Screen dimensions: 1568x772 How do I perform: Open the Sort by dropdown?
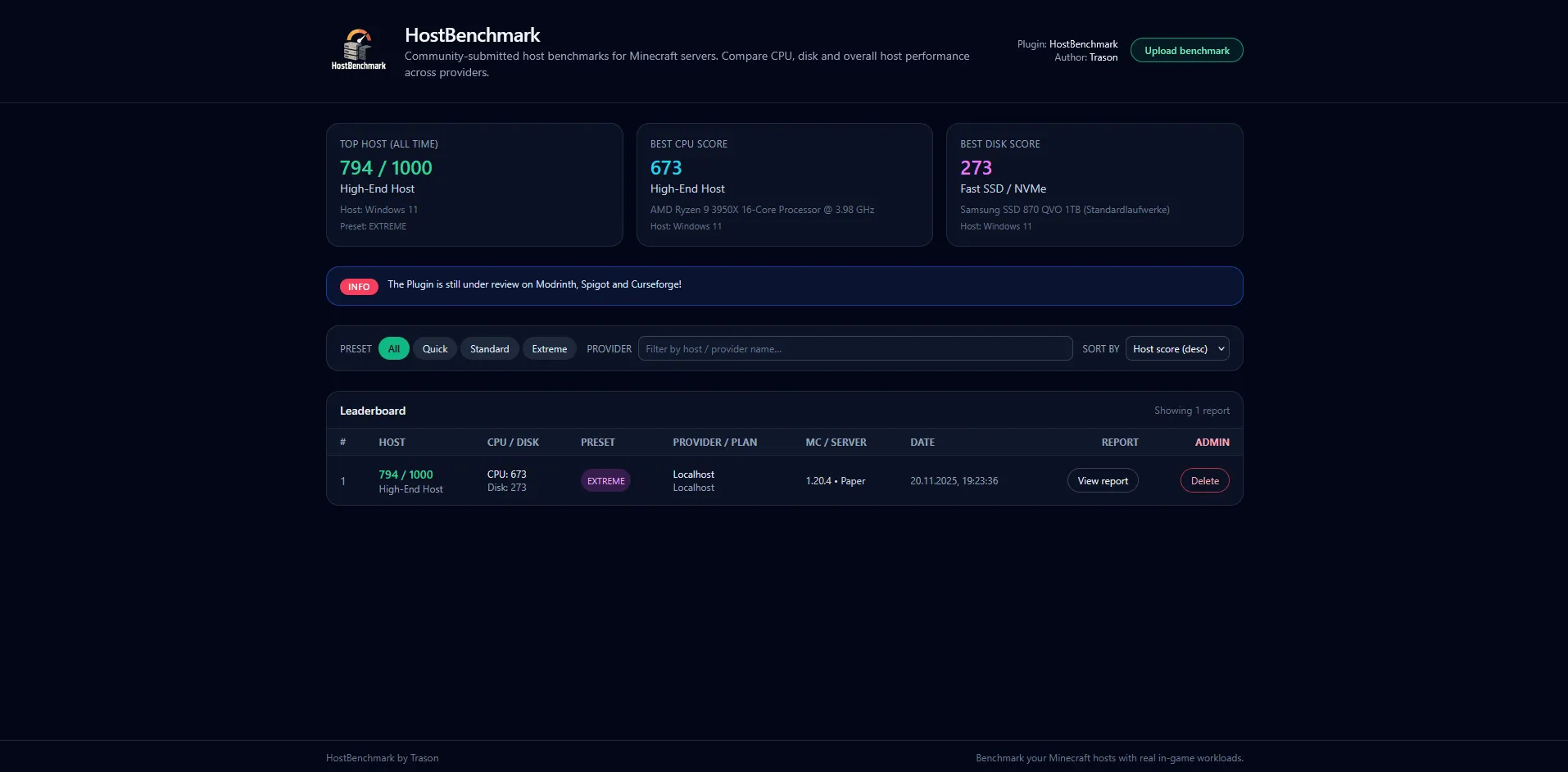pyautogui.click(x=1177, y=348)
